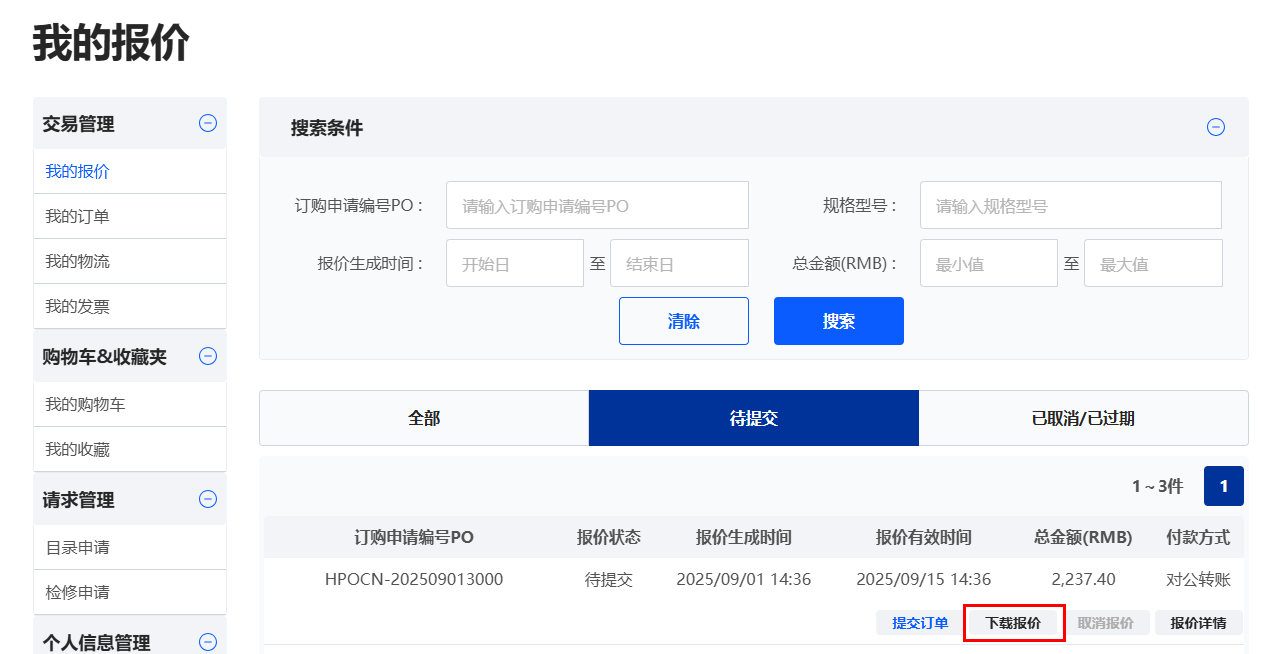Viewport: 1280px width, 654px height.
Task: Switch to the 已取消/已过期 tab
Action: coord(1083,418)
